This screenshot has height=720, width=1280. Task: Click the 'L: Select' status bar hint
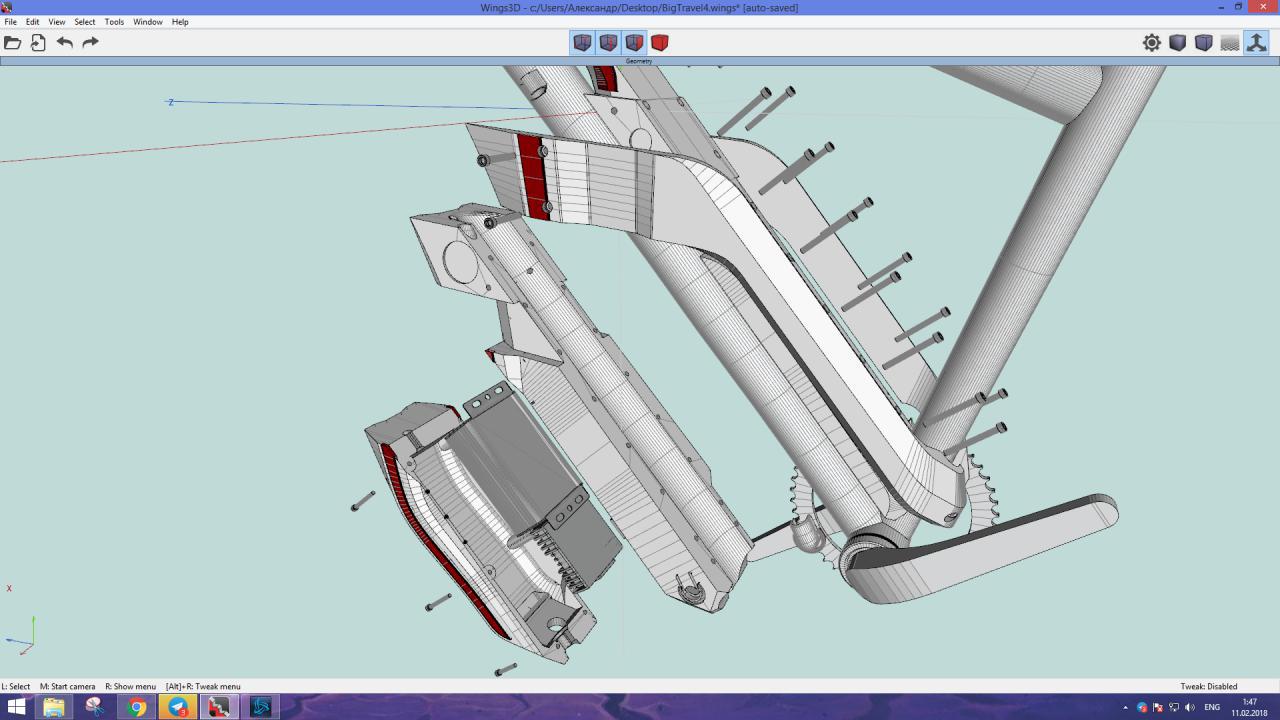[x=16, y=686]
